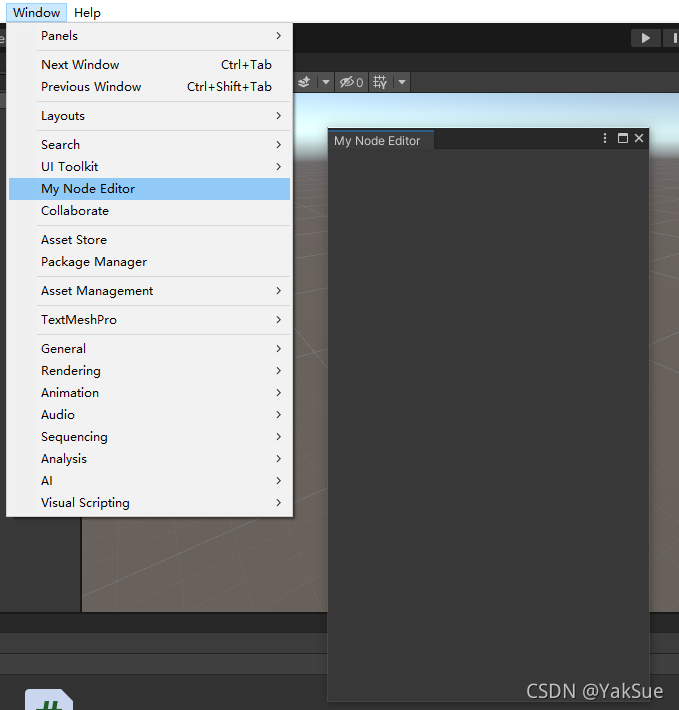The height and width of the screenshot is (710, 679).
Task: Expand the Rendering submenu
Action: [149, 371]
